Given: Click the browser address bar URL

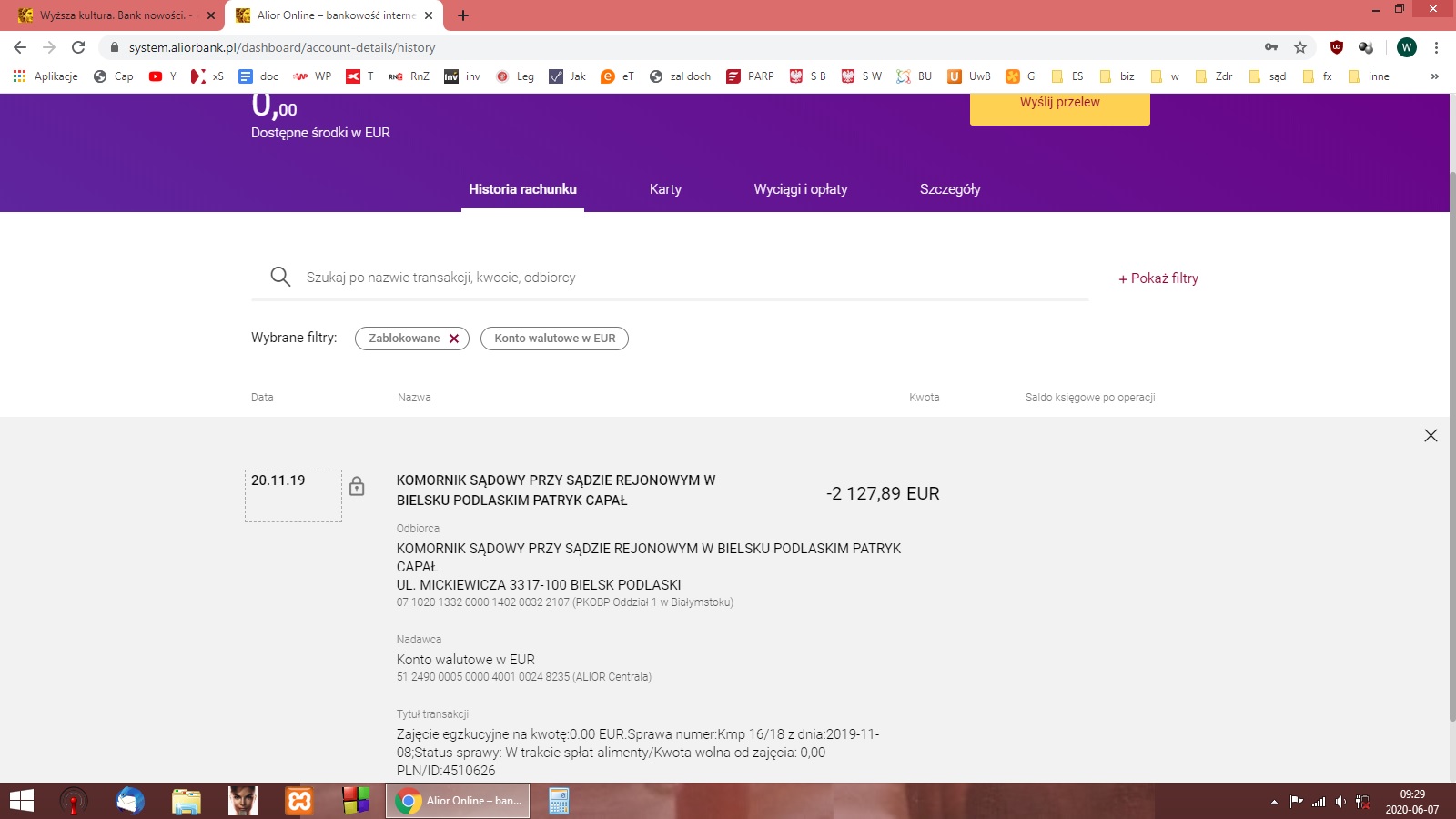Looking at the screenshot, I should pos(282,47).
